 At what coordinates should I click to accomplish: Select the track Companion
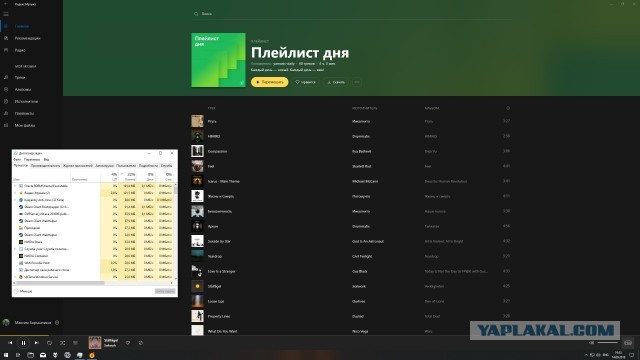click(x=217, y=151)
